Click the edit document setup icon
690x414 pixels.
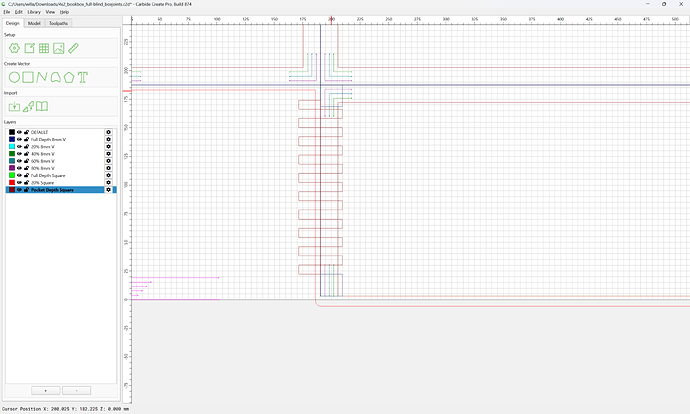(x=29, y=48)
